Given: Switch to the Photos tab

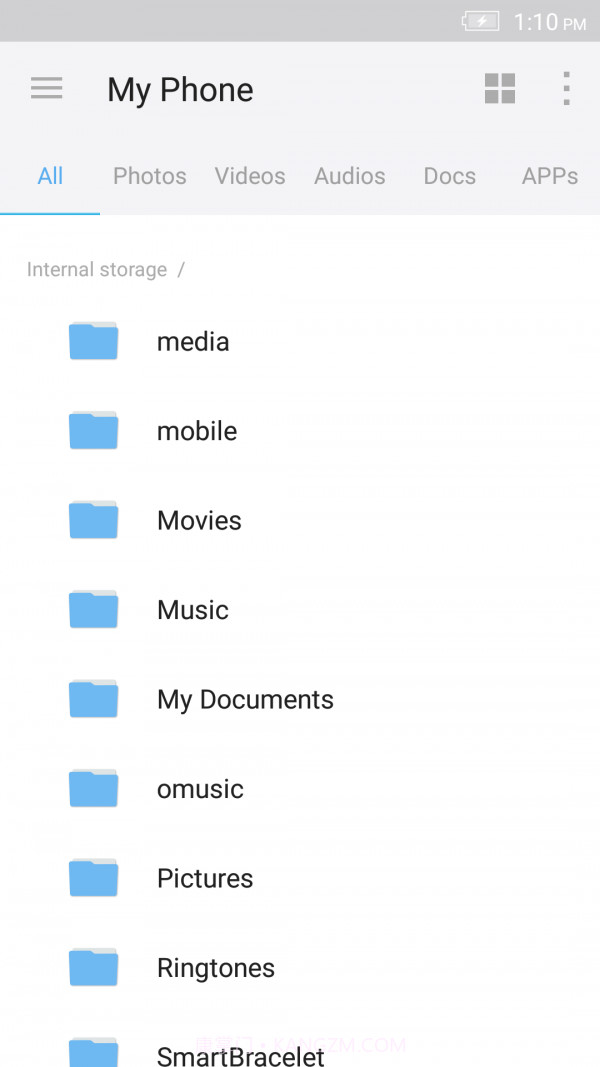Looking at the screenshot, I should point(150,176).
